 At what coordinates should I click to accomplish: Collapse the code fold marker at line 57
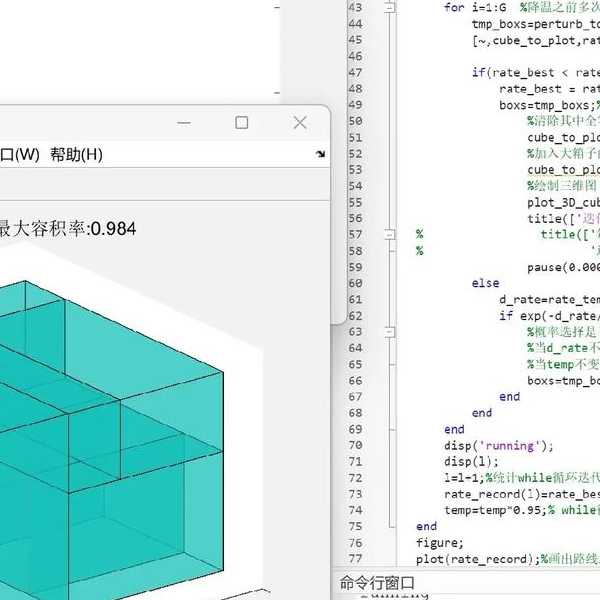390,234
